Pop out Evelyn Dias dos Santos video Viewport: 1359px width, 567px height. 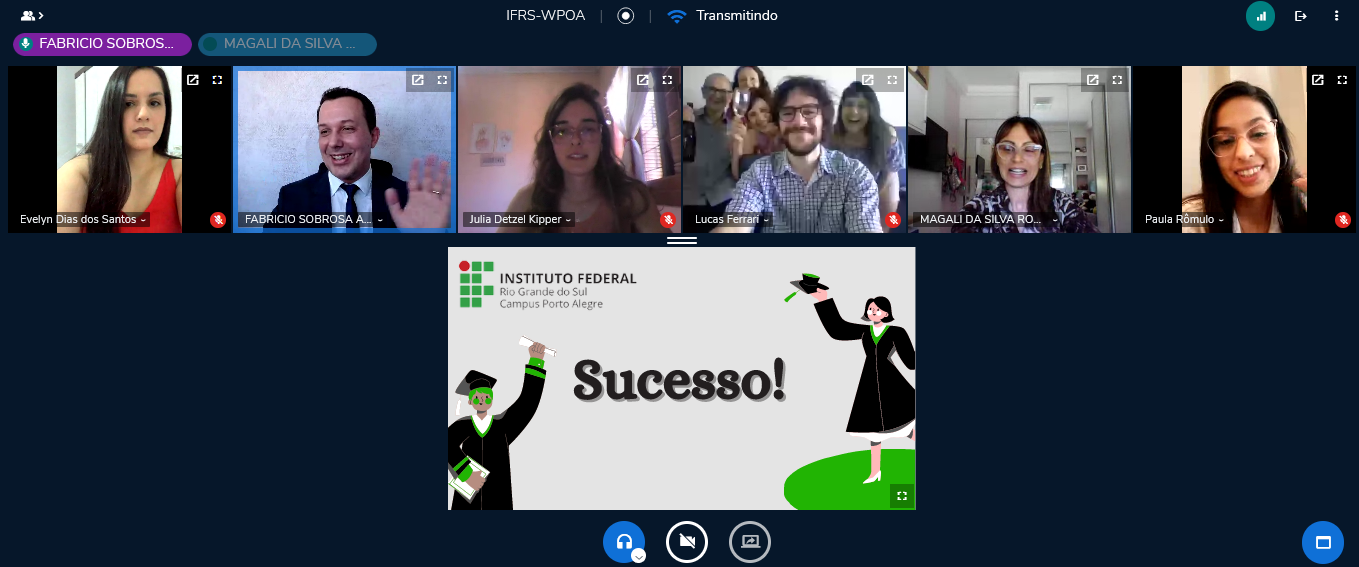(x=193, y=80)
